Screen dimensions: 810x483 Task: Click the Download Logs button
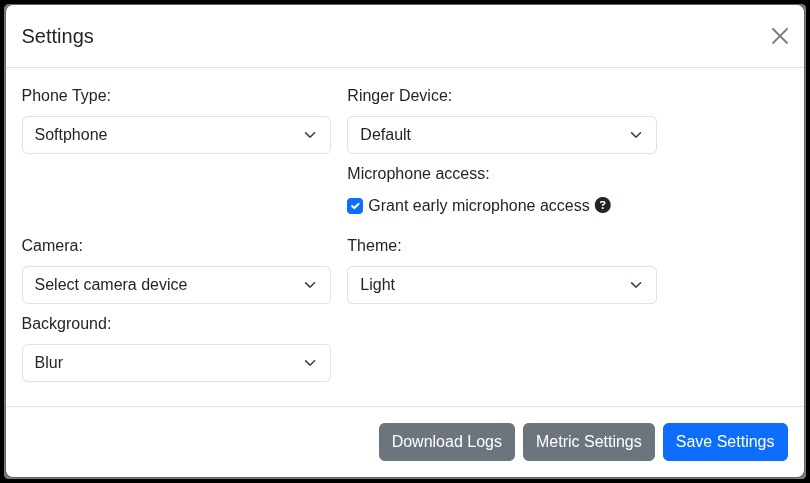[447, 442]
